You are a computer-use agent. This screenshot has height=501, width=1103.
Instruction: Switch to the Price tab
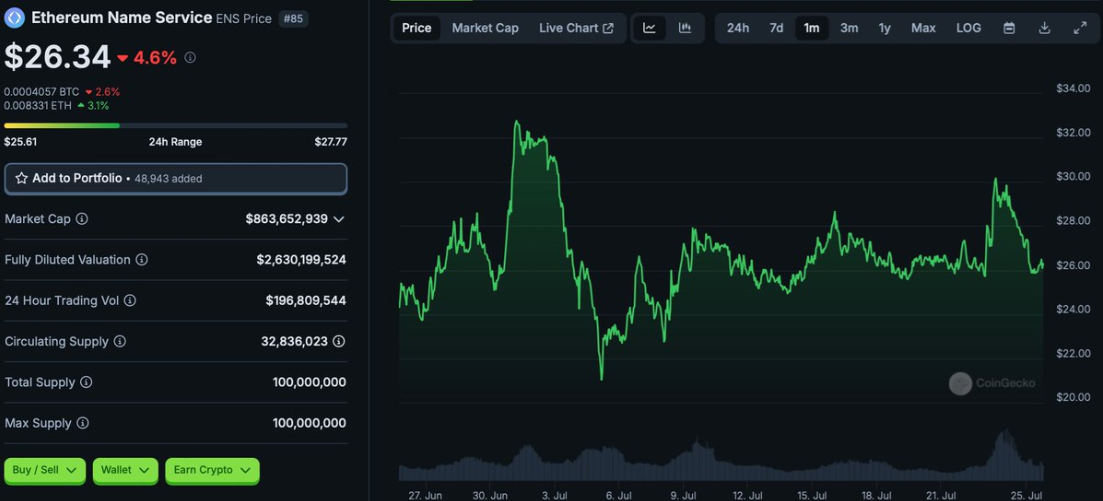tap(416, 28)
